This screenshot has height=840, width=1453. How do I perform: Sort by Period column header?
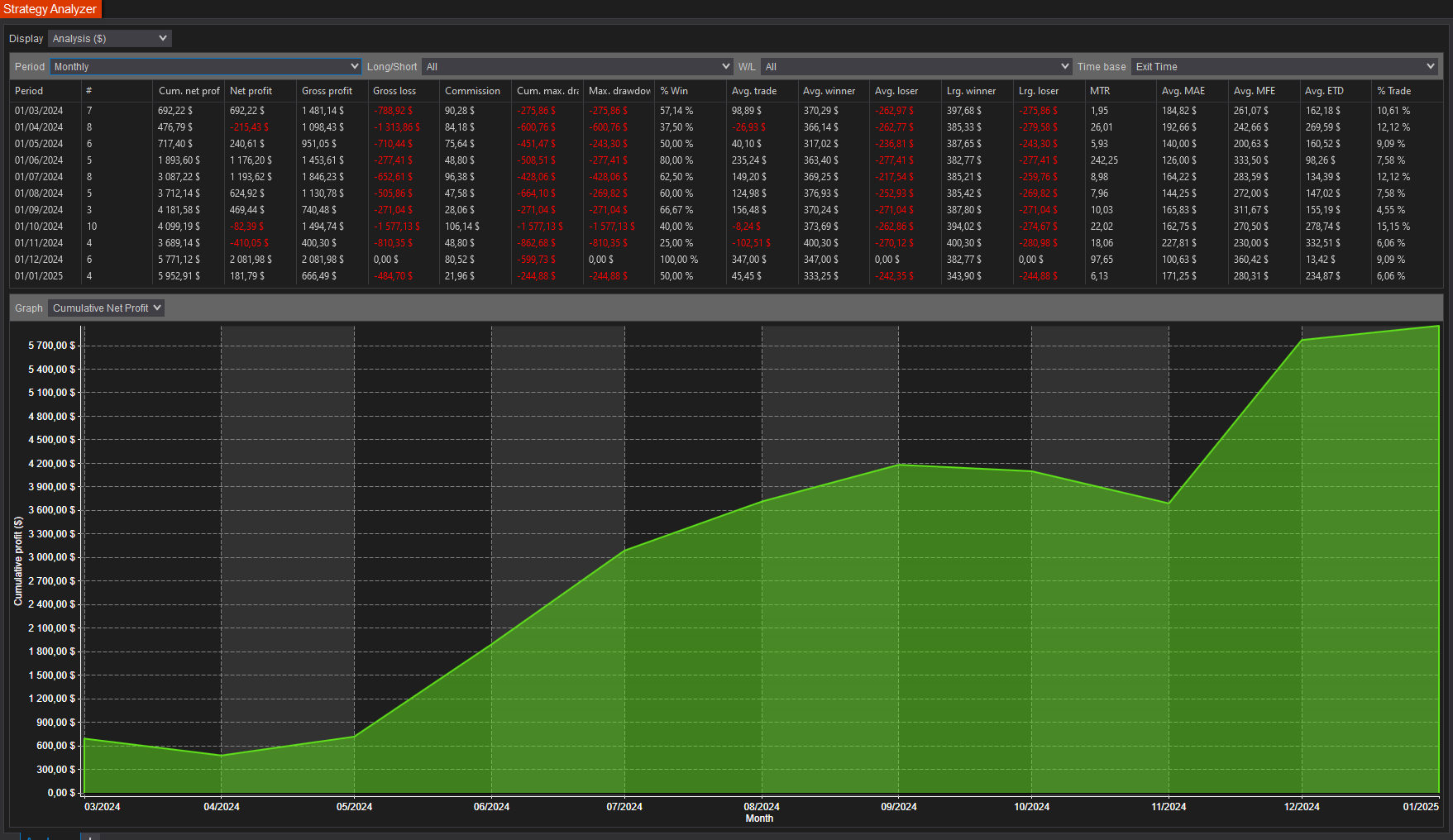(45, 91)
